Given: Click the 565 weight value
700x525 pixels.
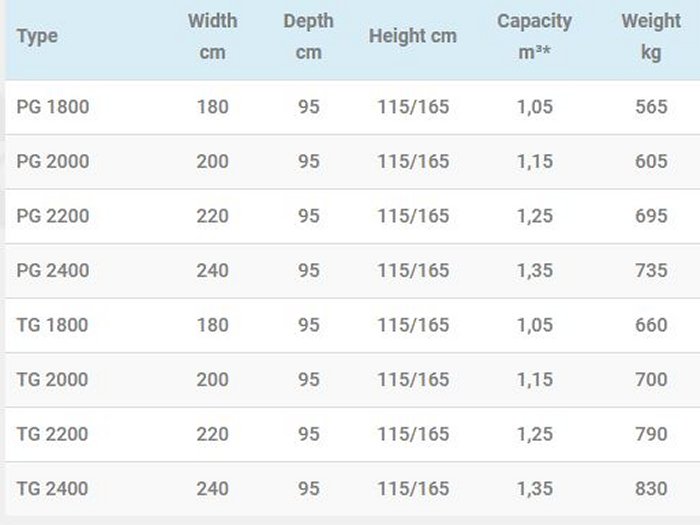Looking at the screenshot, I should 651,107.
